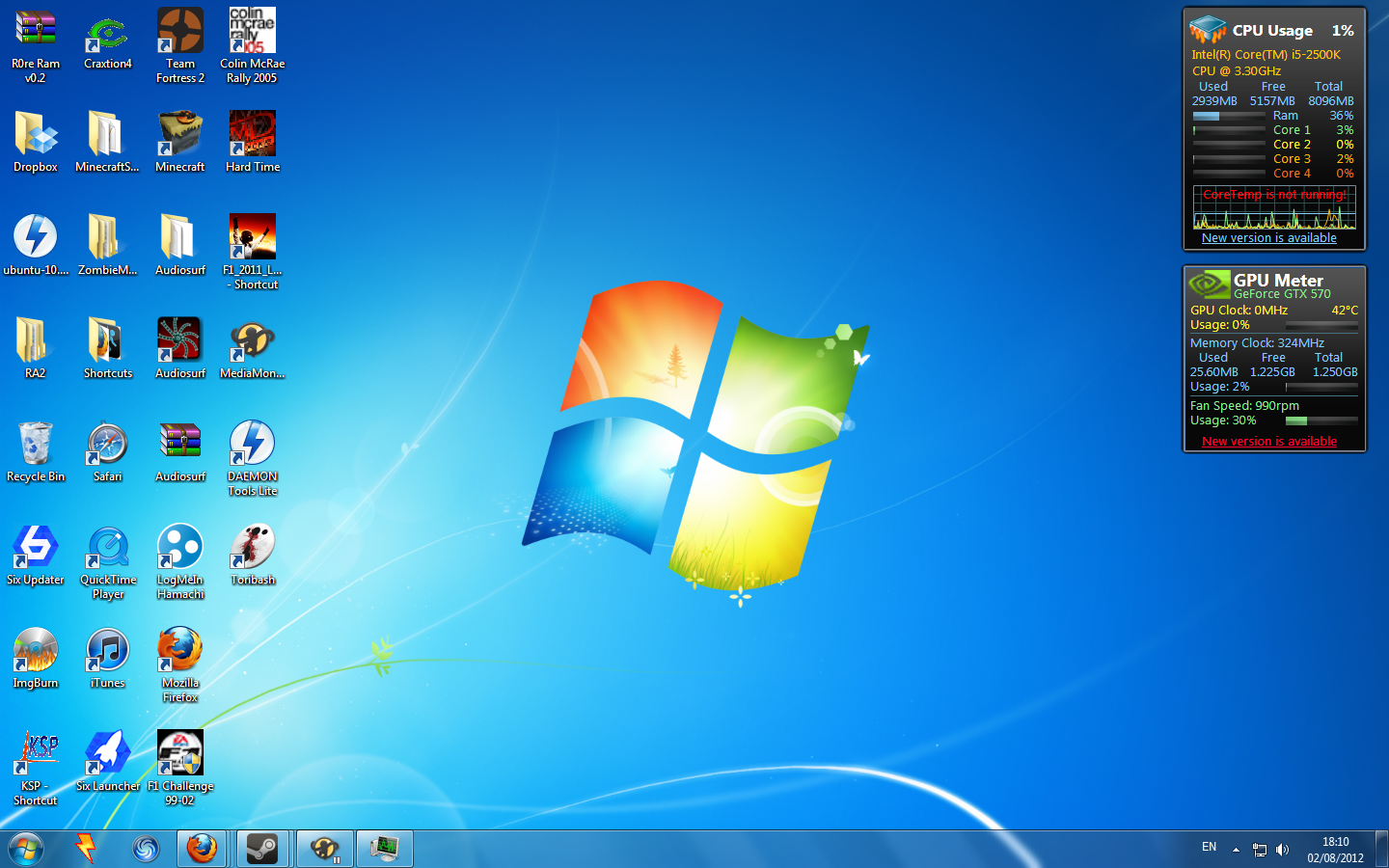This screenshot has width=1389, height=868.
Task: Click the 'Intel(R) Core(TM) i5-2500K' text
Action: pos(1266,55)
